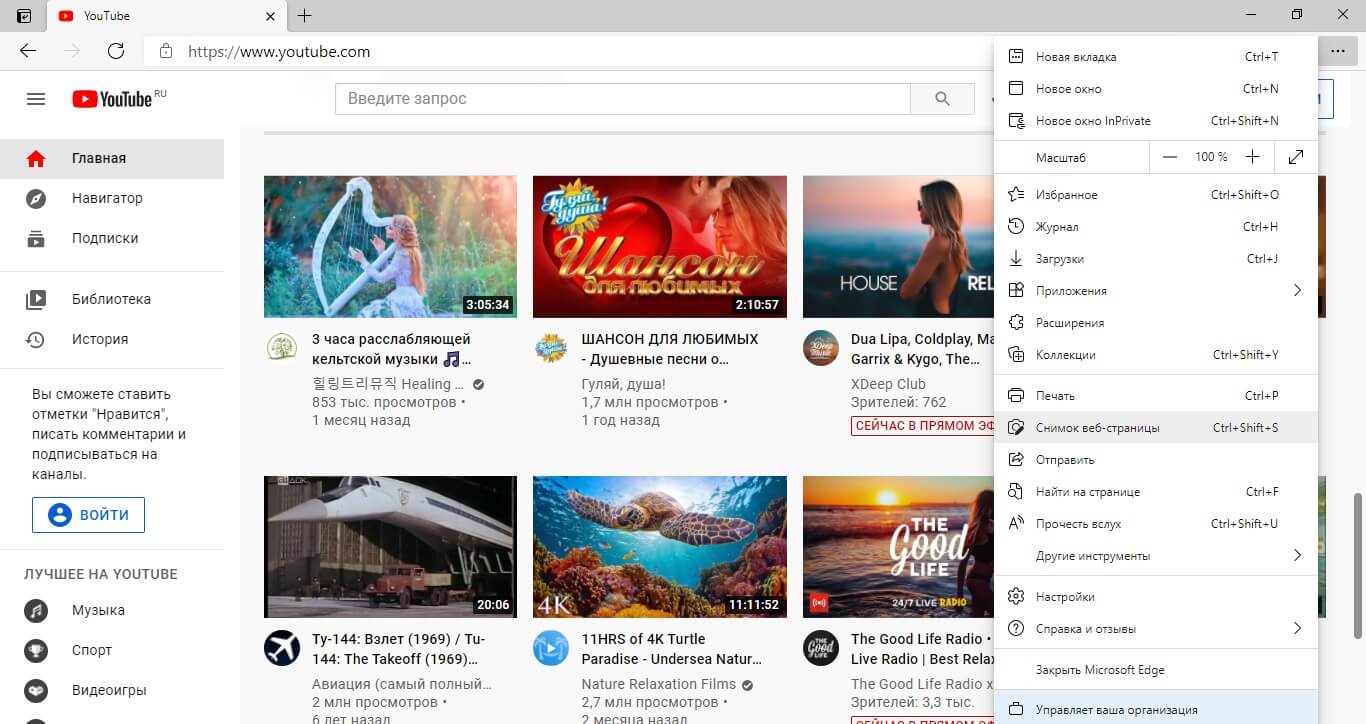This screenshot has width=1366, height=724.
Task: Click the ВОЙТИ sign-in button
Action: [x=88, y=514]
